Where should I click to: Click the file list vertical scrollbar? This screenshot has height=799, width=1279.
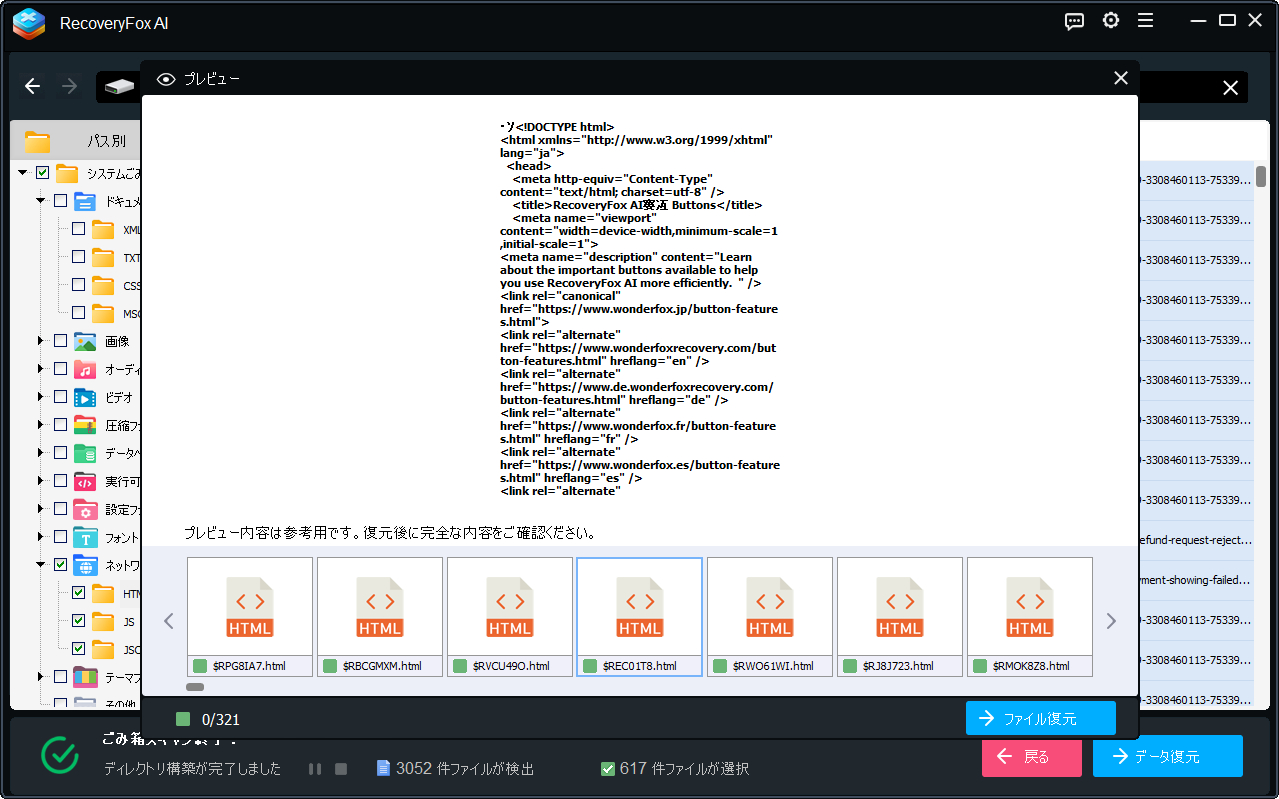point(1261,176)
